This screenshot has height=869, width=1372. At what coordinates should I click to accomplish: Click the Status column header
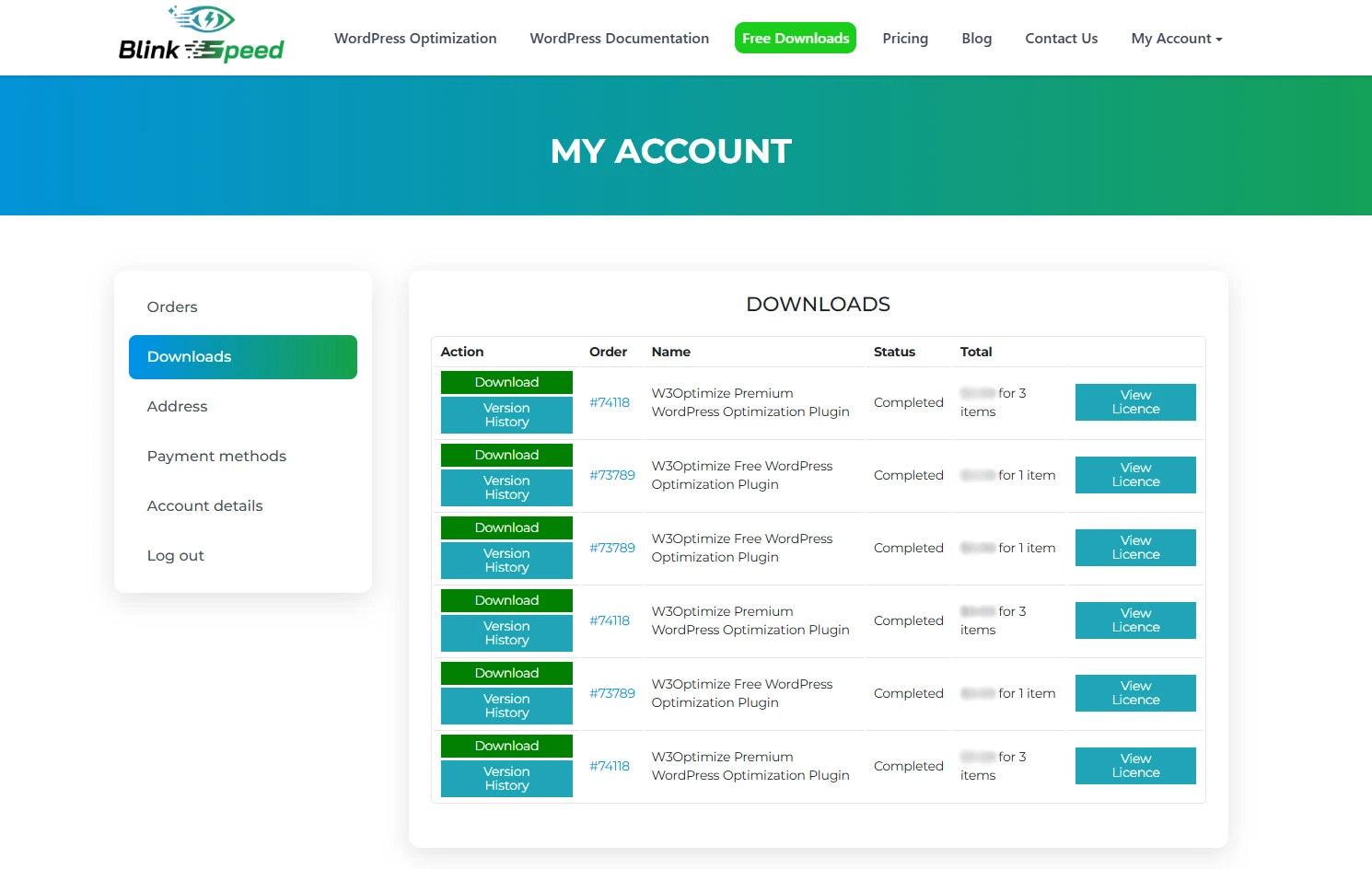point(894,352)
